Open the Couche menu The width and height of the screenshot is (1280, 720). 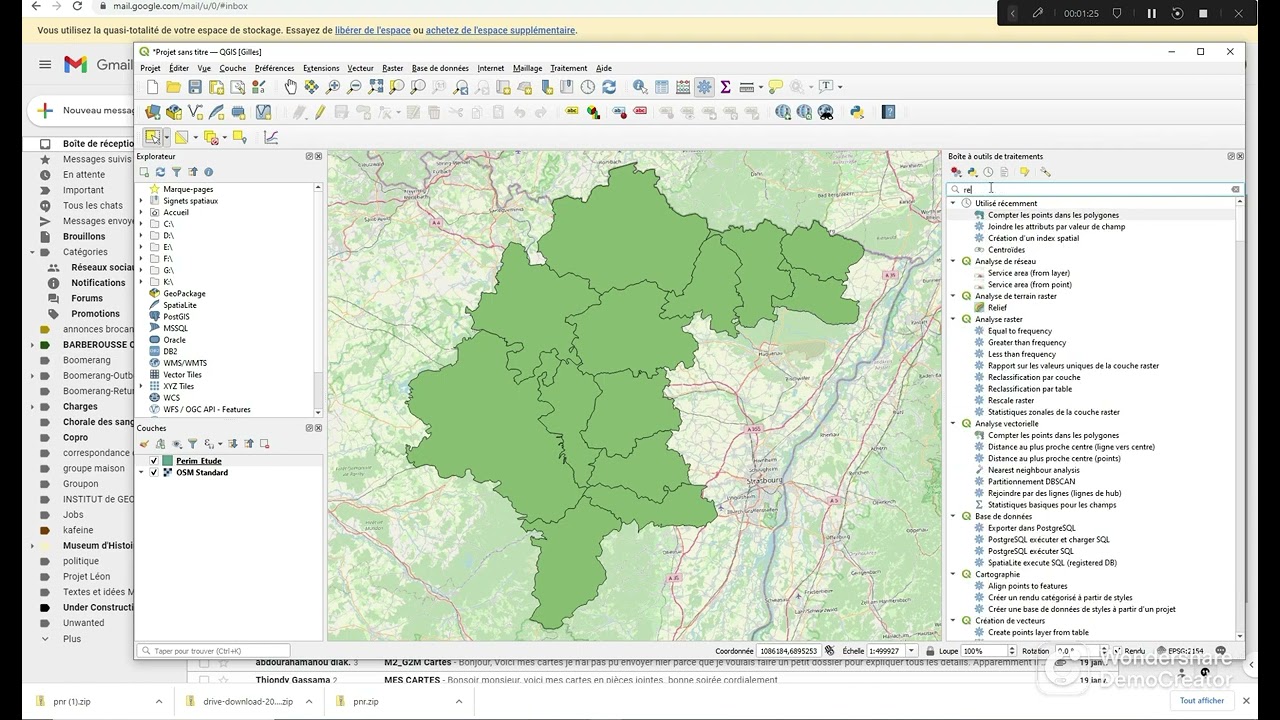click(x=232, y=68)
